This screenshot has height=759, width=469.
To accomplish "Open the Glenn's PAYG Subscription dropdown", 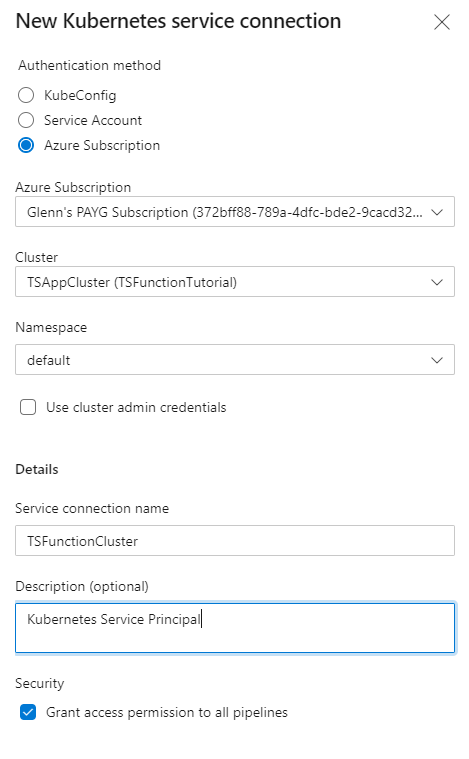I will click(x=235, y=212).
